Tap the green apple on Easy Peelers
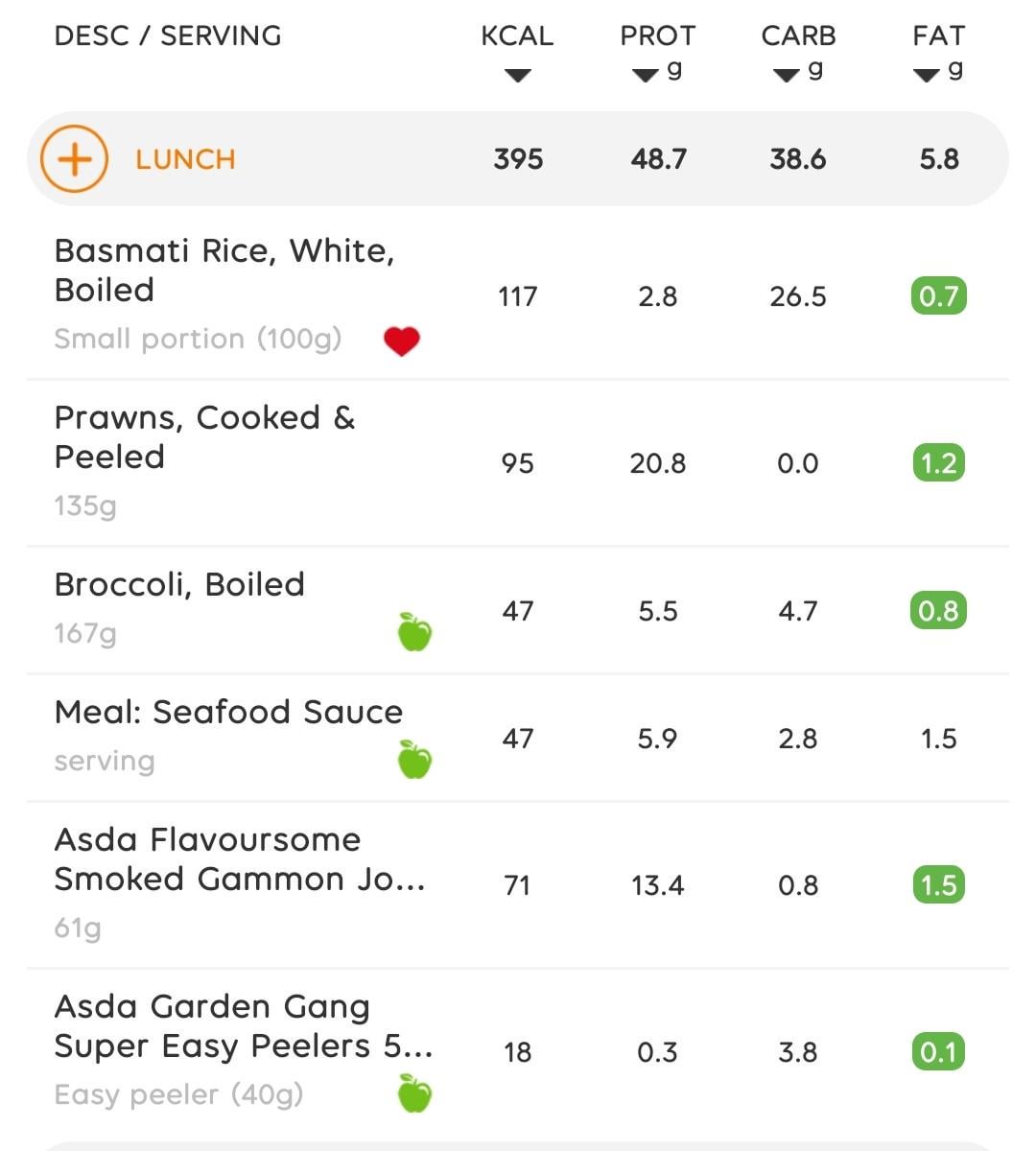 414,1093
